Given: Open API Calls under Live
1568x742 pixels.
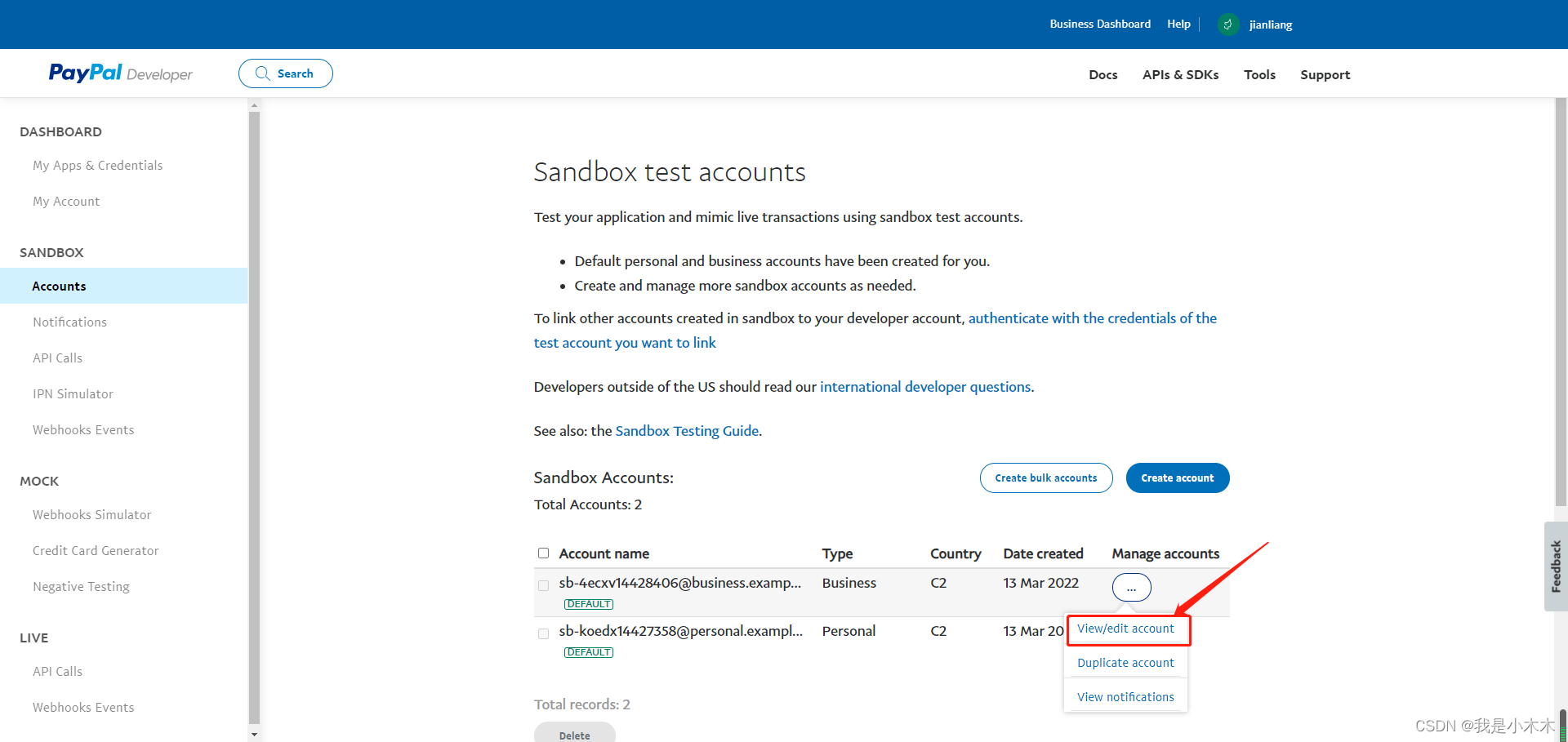Looking at the screenshot, I should tap(57, 671).
